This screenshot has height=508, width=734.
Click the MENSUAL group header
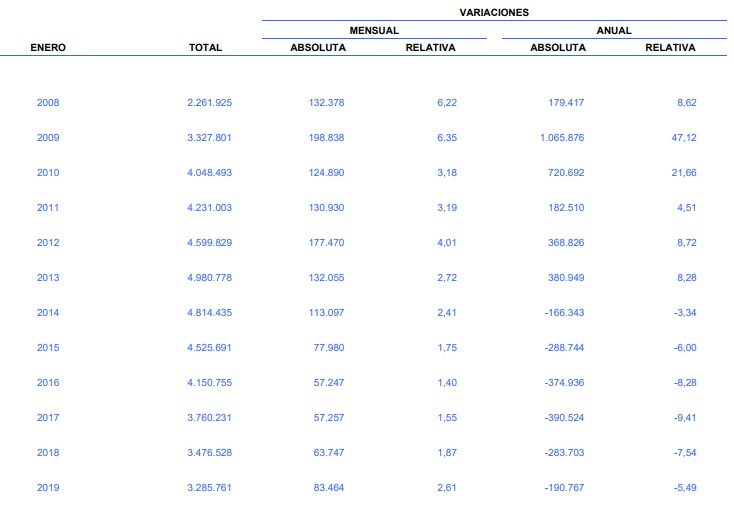point(374,30)
